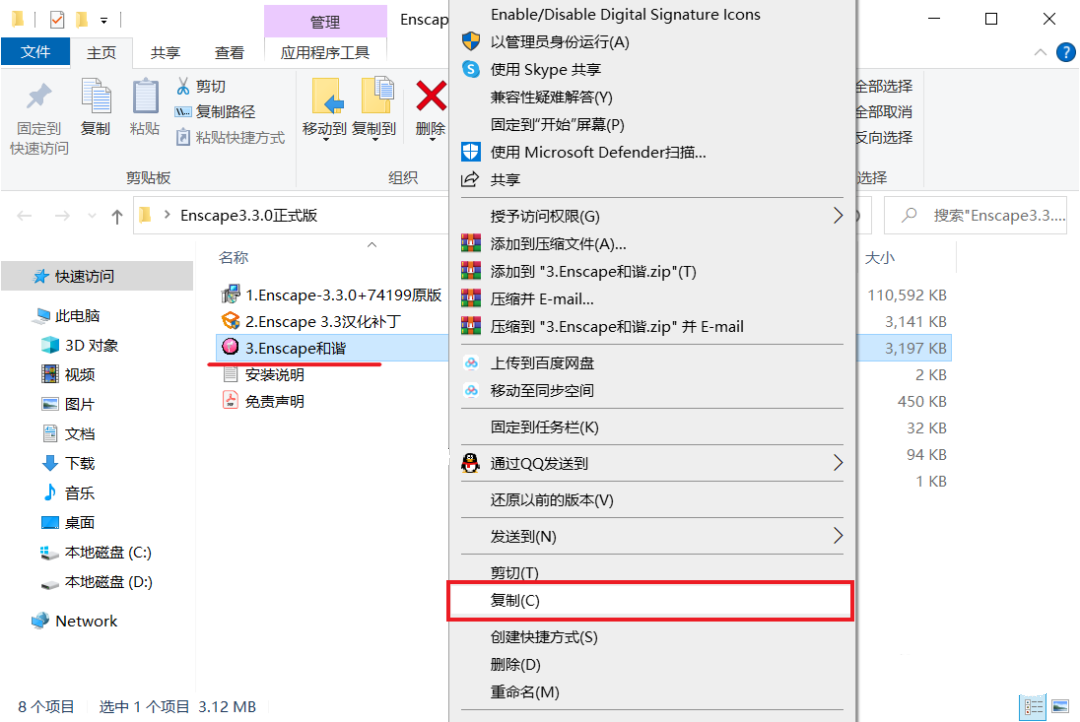Click the search box for Enscape3.3
The height and width of the screenshot is (722, 1080).
point(975,216)
